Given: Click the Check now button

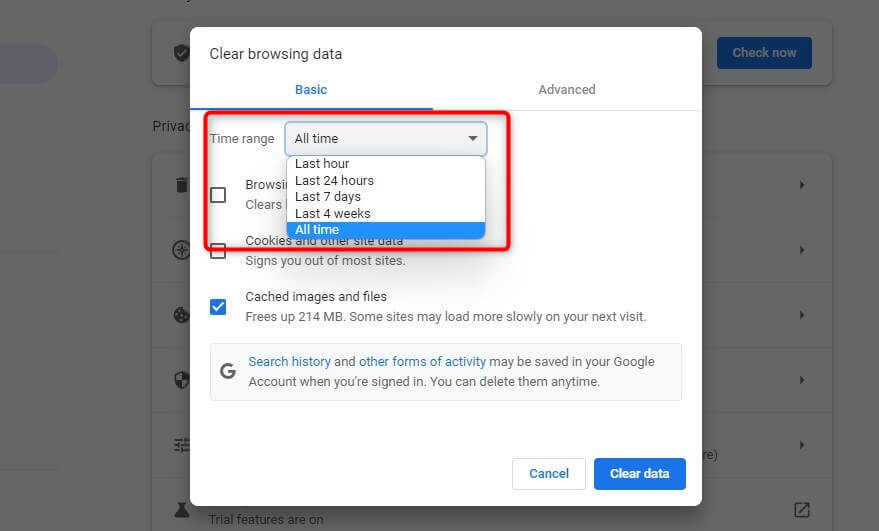Looking at the screenshot, I should 764,53.
